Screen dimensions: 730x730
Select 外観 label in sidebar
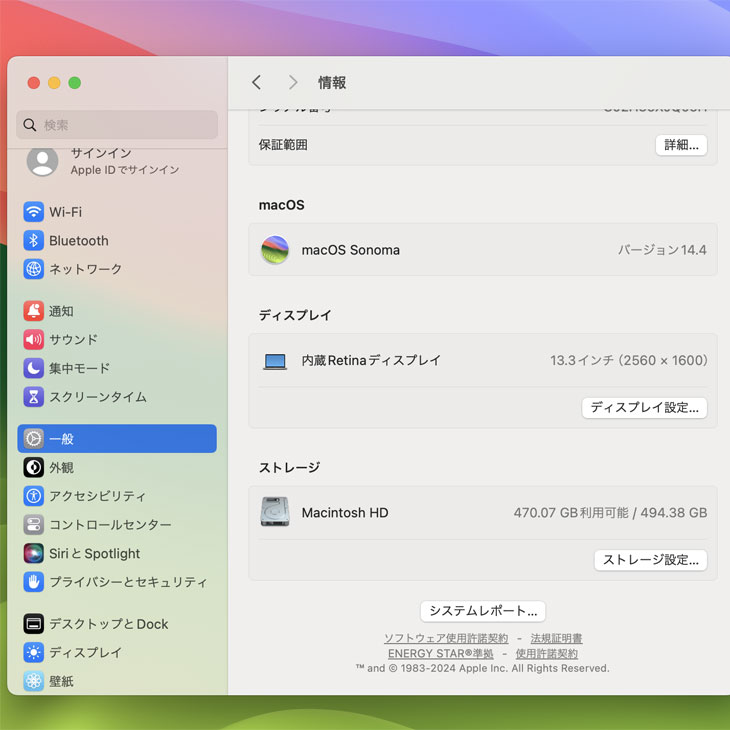tap(61, 467)
